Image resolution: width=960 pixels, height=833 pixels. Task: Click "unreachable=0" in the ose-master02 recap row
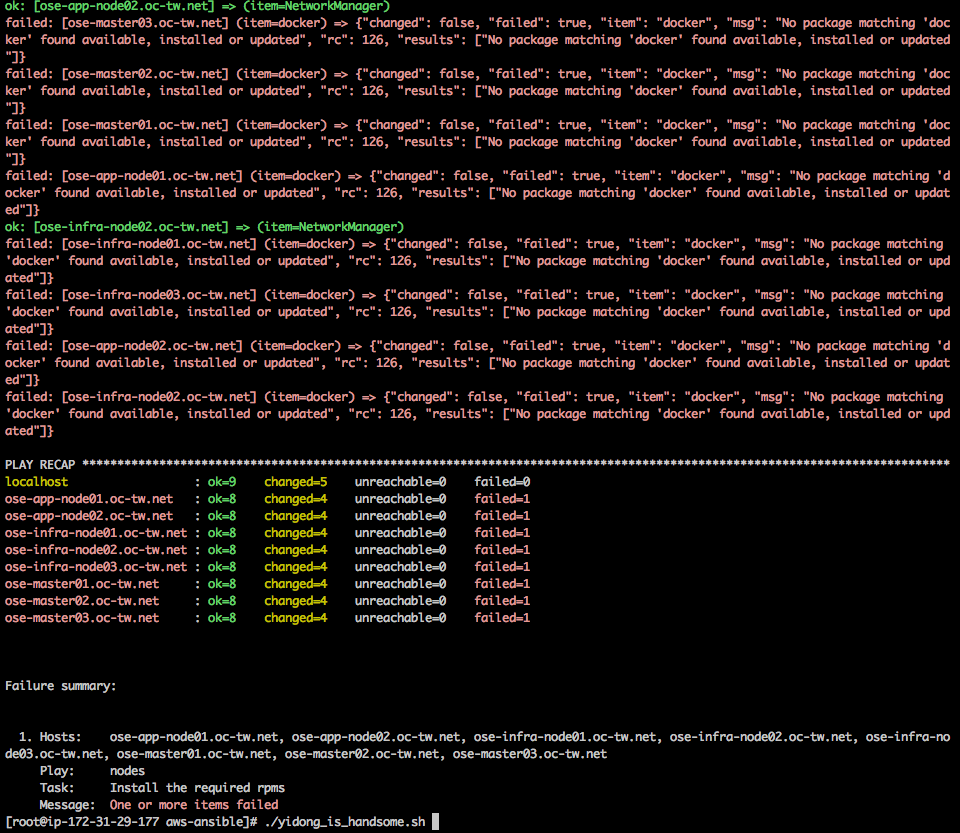400,601
